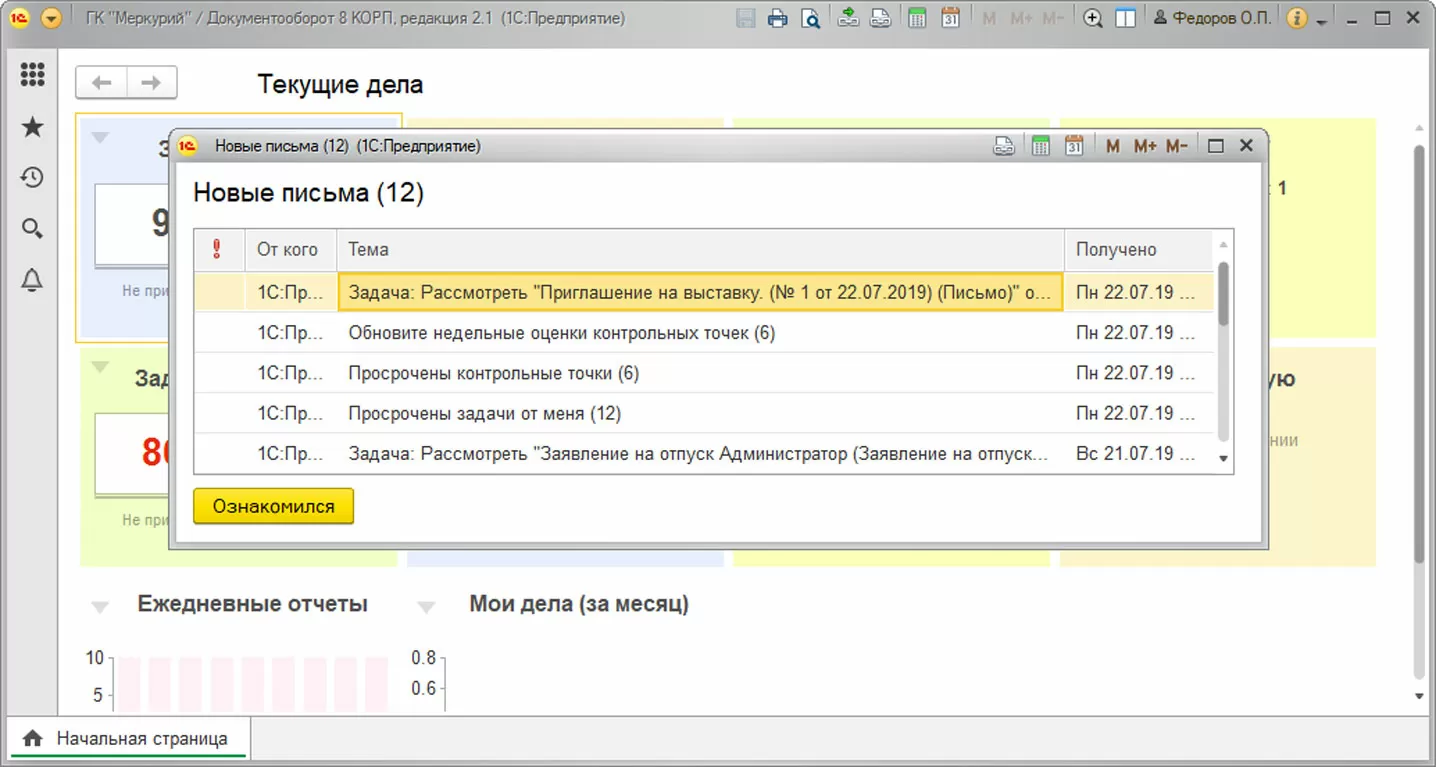Open Search magnifier in the sidebar

pos(32,229)
